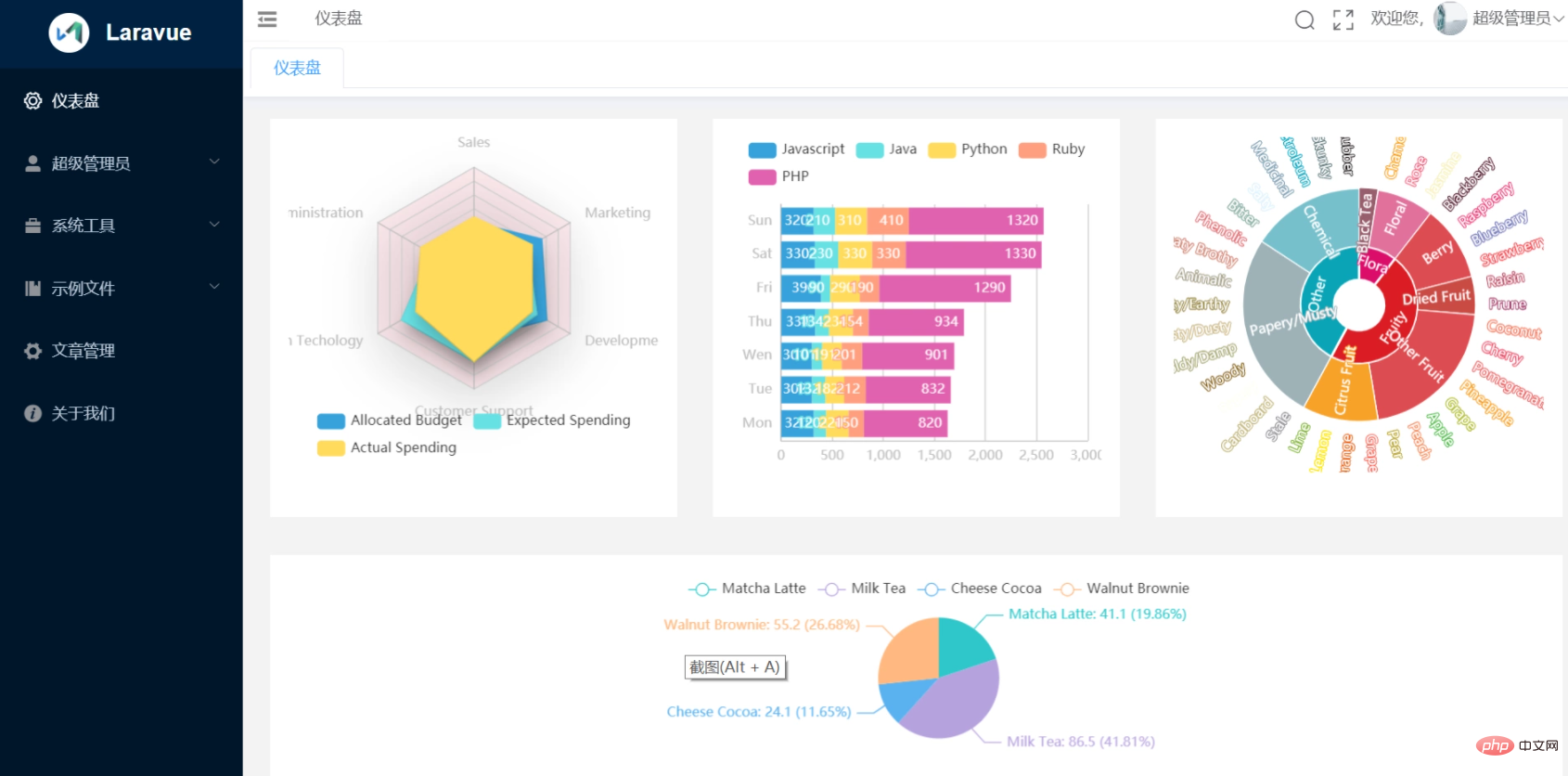1568x776 pixels.
Task: Collapse sidebar with the hamburger icon
Action: coord(267,19)
